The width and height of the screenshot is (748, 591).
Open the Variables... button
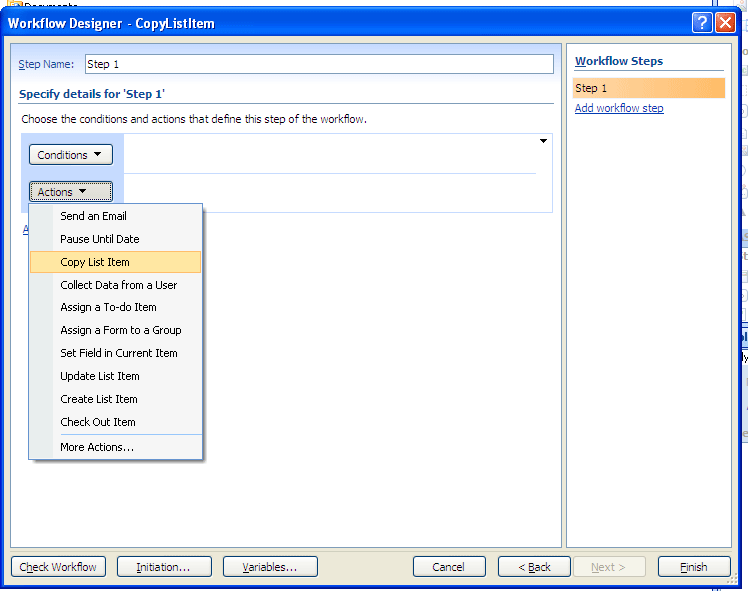coord(270,567)
